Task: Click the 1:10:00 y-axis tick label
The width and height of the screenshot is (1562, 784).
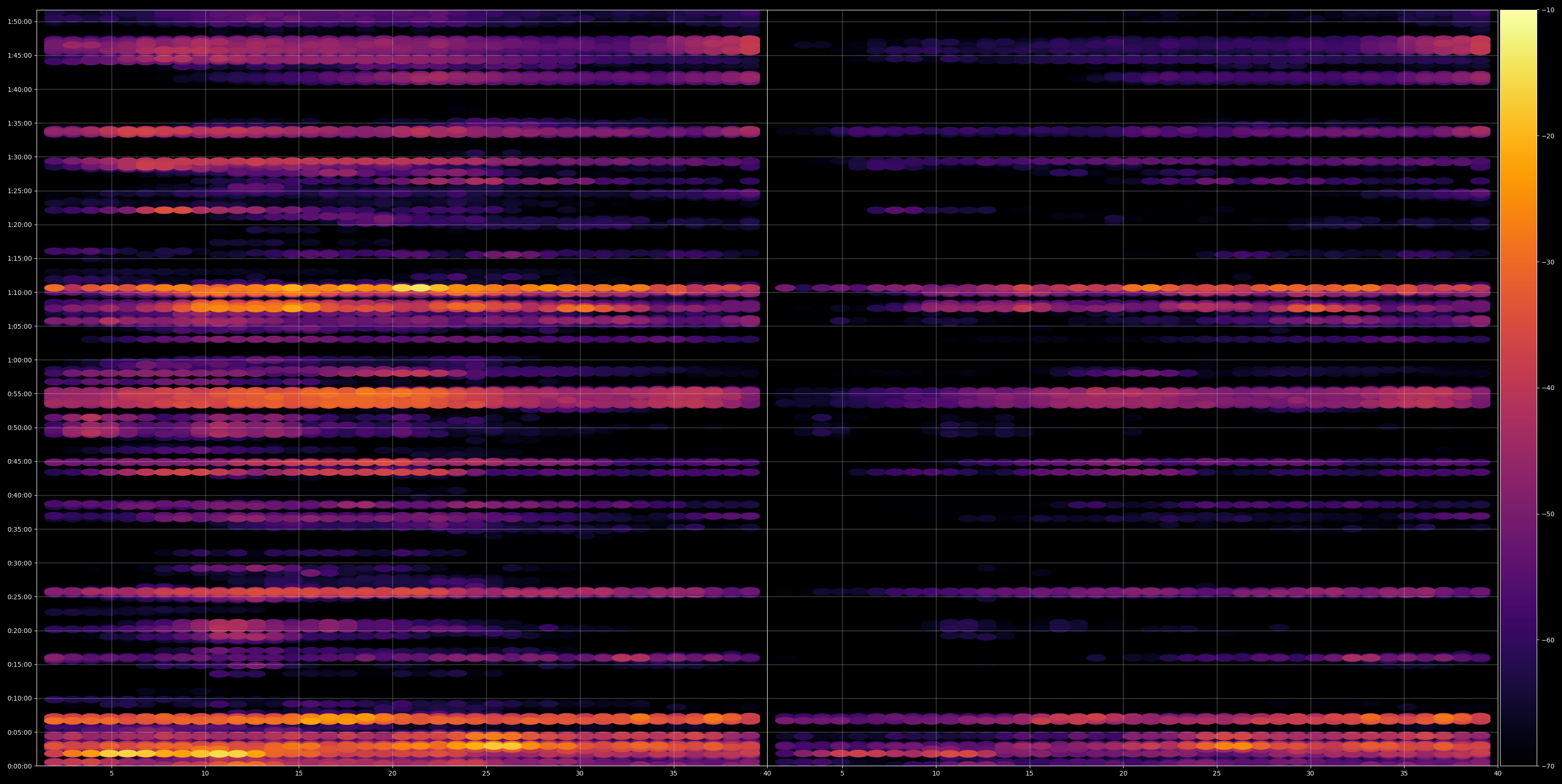Action: click(19, 292)
